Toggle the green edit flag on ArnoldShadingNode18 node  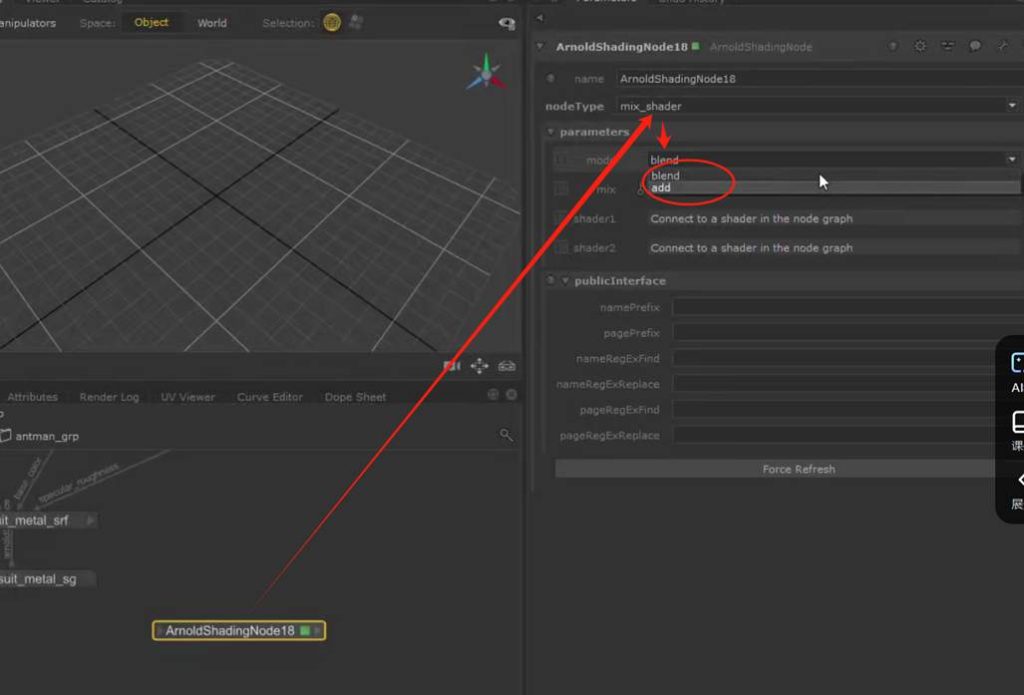(305, 631)
